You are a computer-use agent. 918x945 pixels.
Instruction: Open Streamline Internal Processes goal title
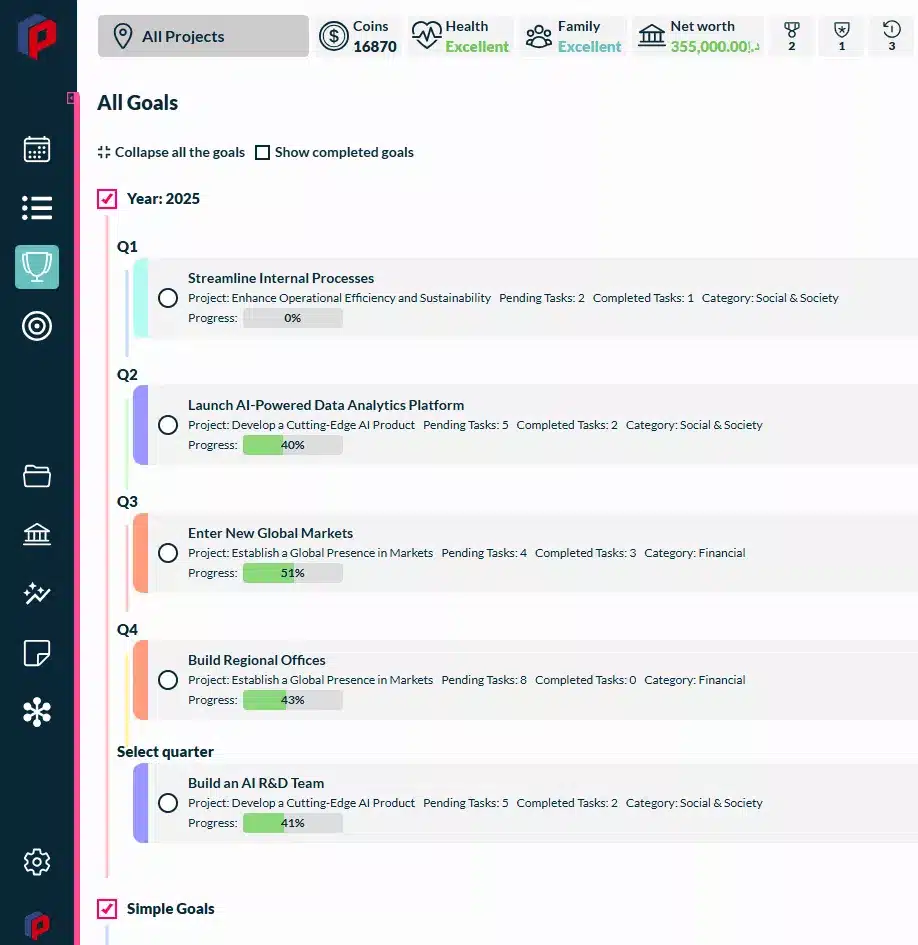click(x=281, y=278)
